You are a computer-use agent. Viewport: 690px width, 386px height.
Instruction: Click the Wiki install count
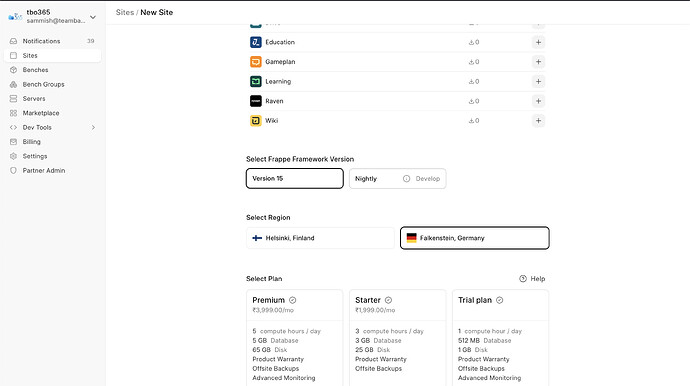click(x=474, y=121)
